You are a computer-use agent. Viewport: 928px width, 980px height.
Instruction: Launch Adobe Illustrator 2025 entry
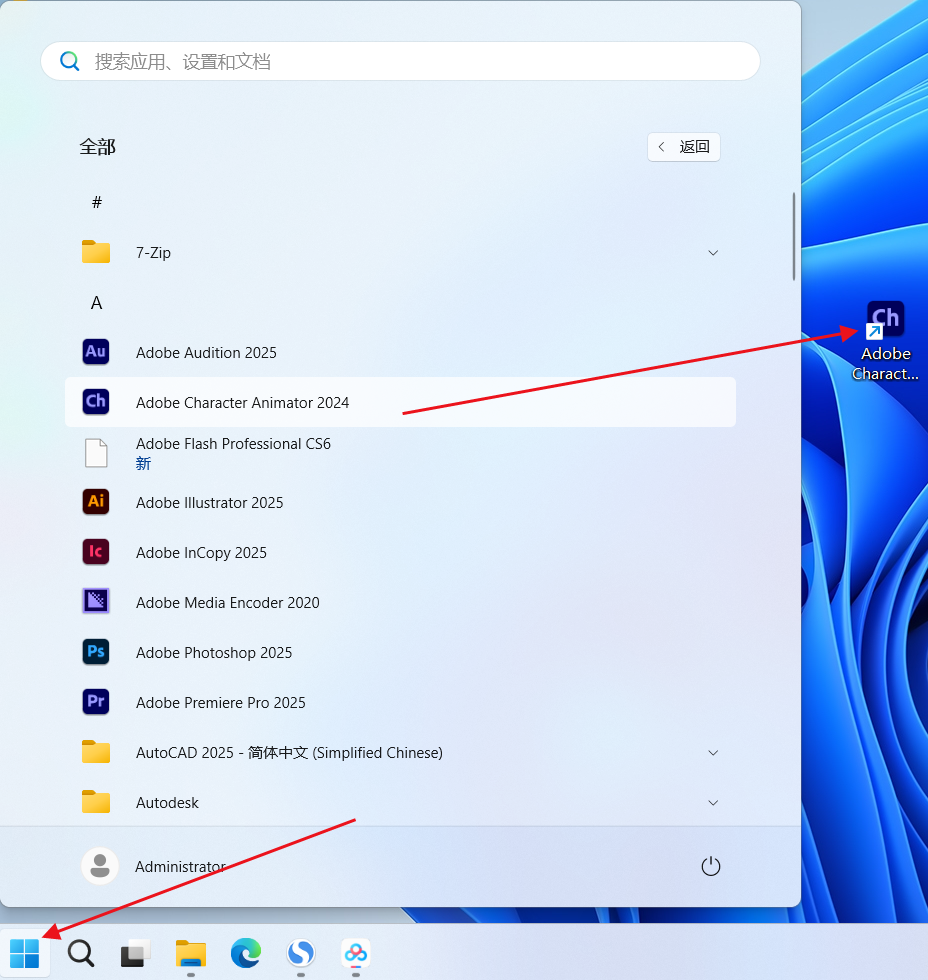pos(400,502)
